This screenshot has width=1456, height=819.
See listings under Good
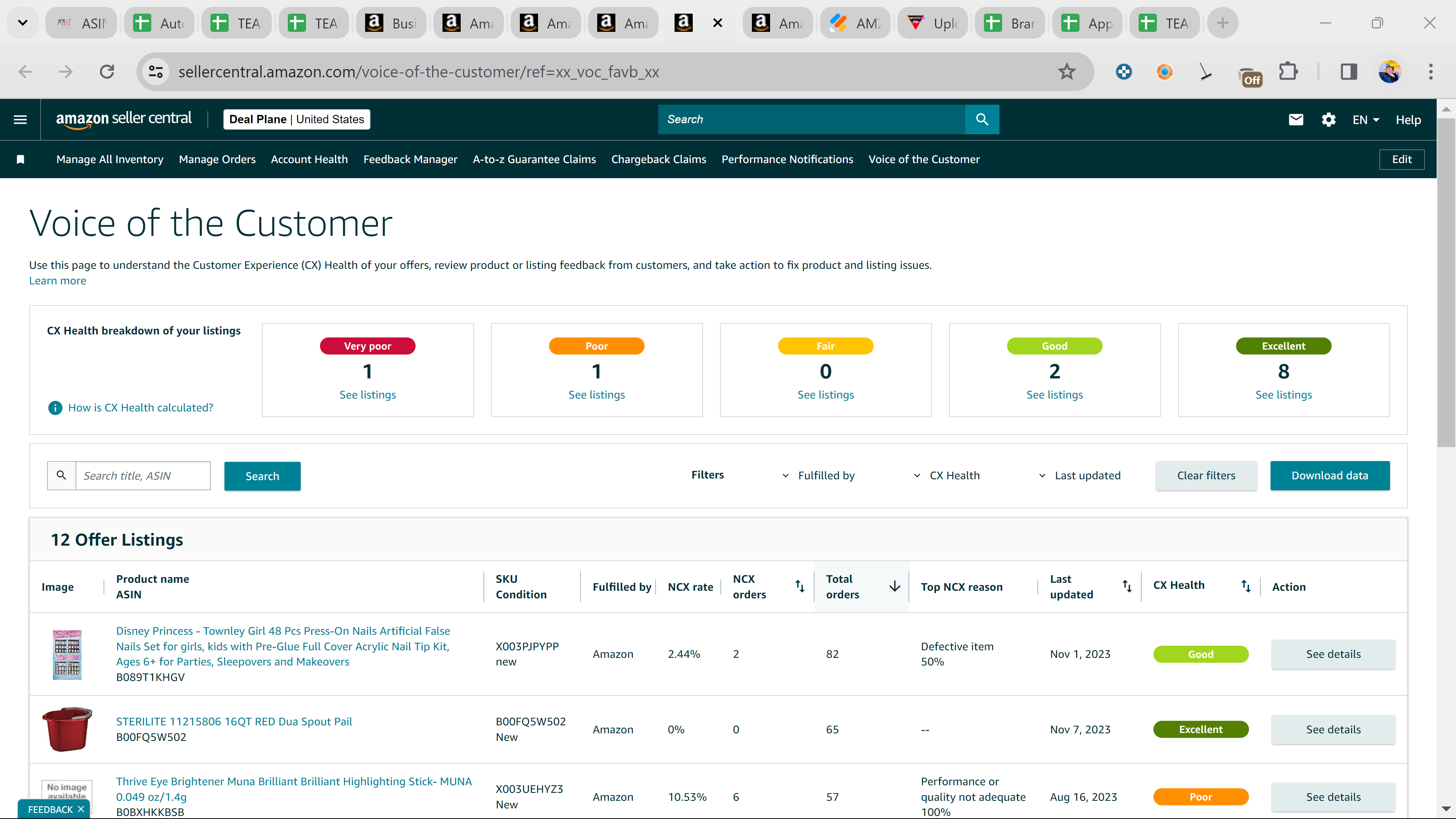pyautogui.click(x=1055, y=394)
